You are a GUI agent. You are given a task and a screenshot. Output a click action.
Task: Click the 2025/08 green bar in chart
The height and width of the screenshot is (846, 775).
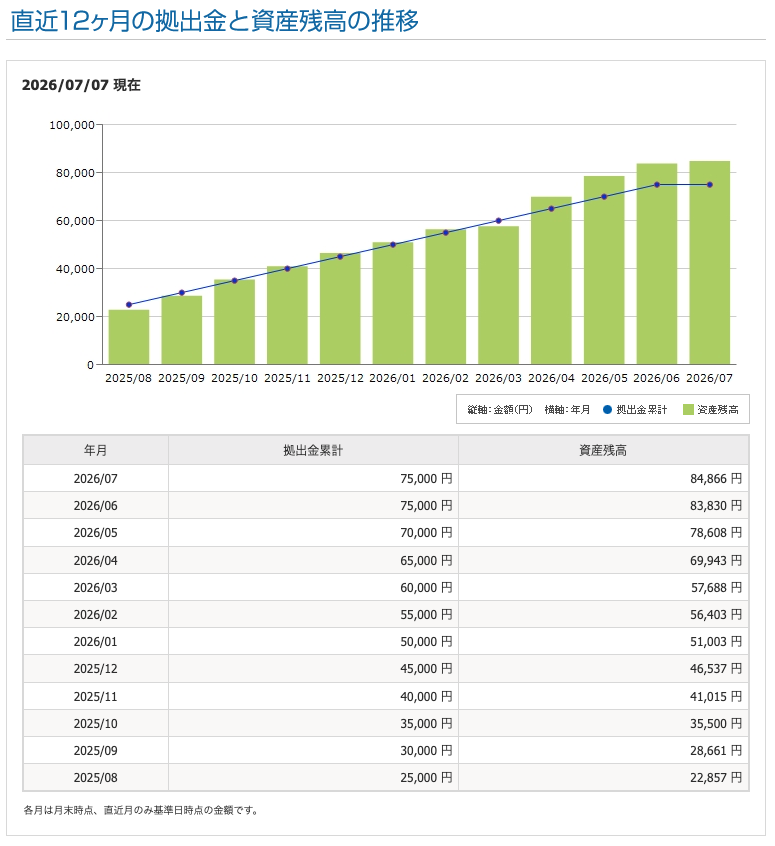[129, 337]
